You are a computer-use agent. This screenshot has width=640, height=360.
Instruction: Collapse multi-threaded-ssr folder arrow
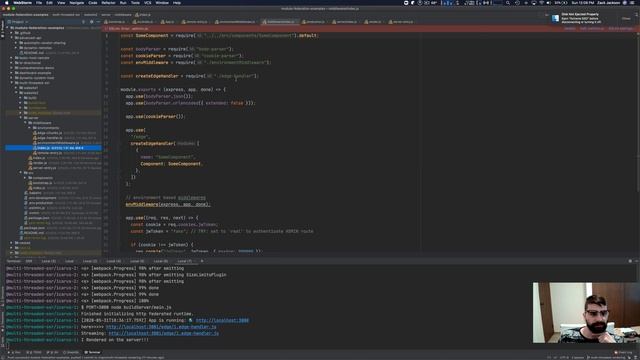click(x=11, y=82)
